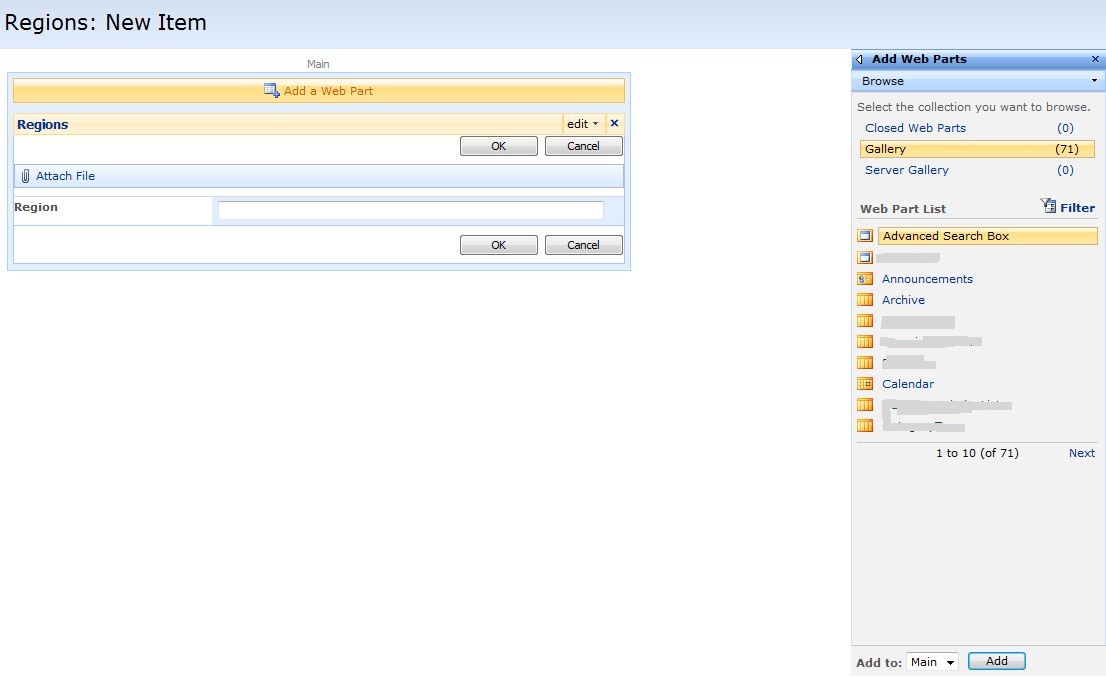This screenshot has width=1106, height=677.
Task: Open the Add to zone dropdown showing Main
Action: point(931,661)
